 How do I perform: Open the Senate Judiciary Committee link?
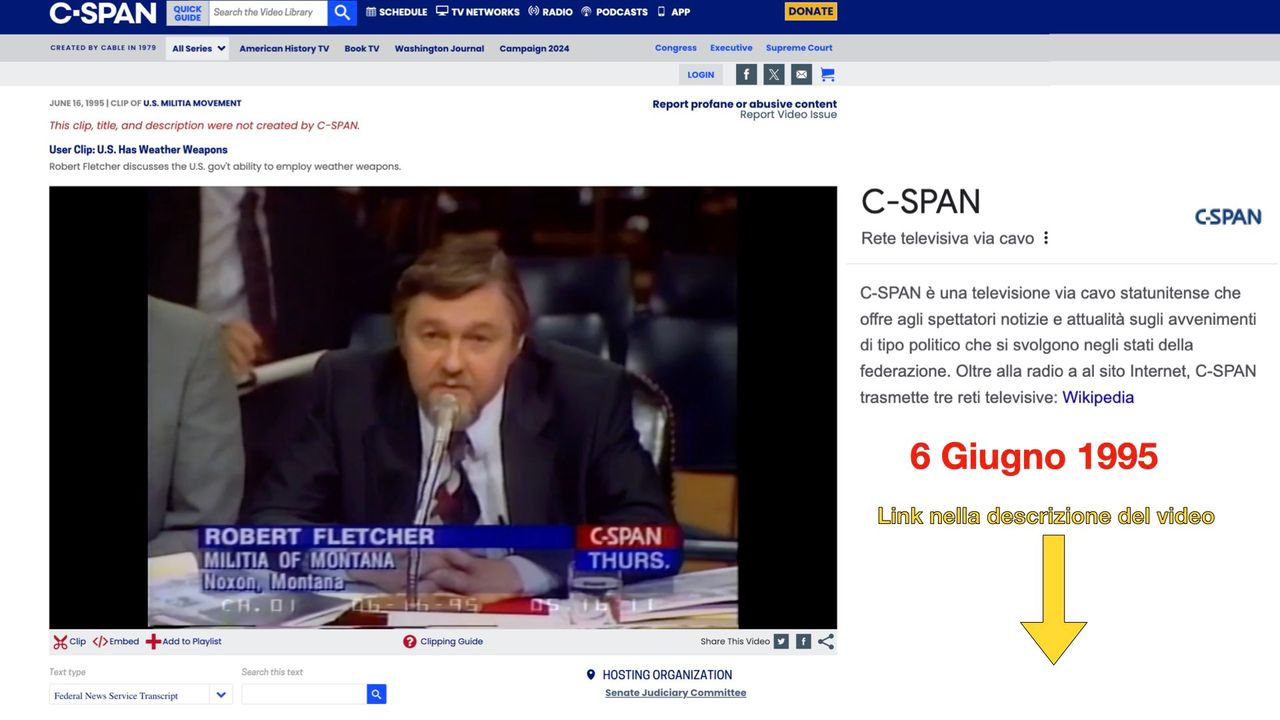(675, 693)
